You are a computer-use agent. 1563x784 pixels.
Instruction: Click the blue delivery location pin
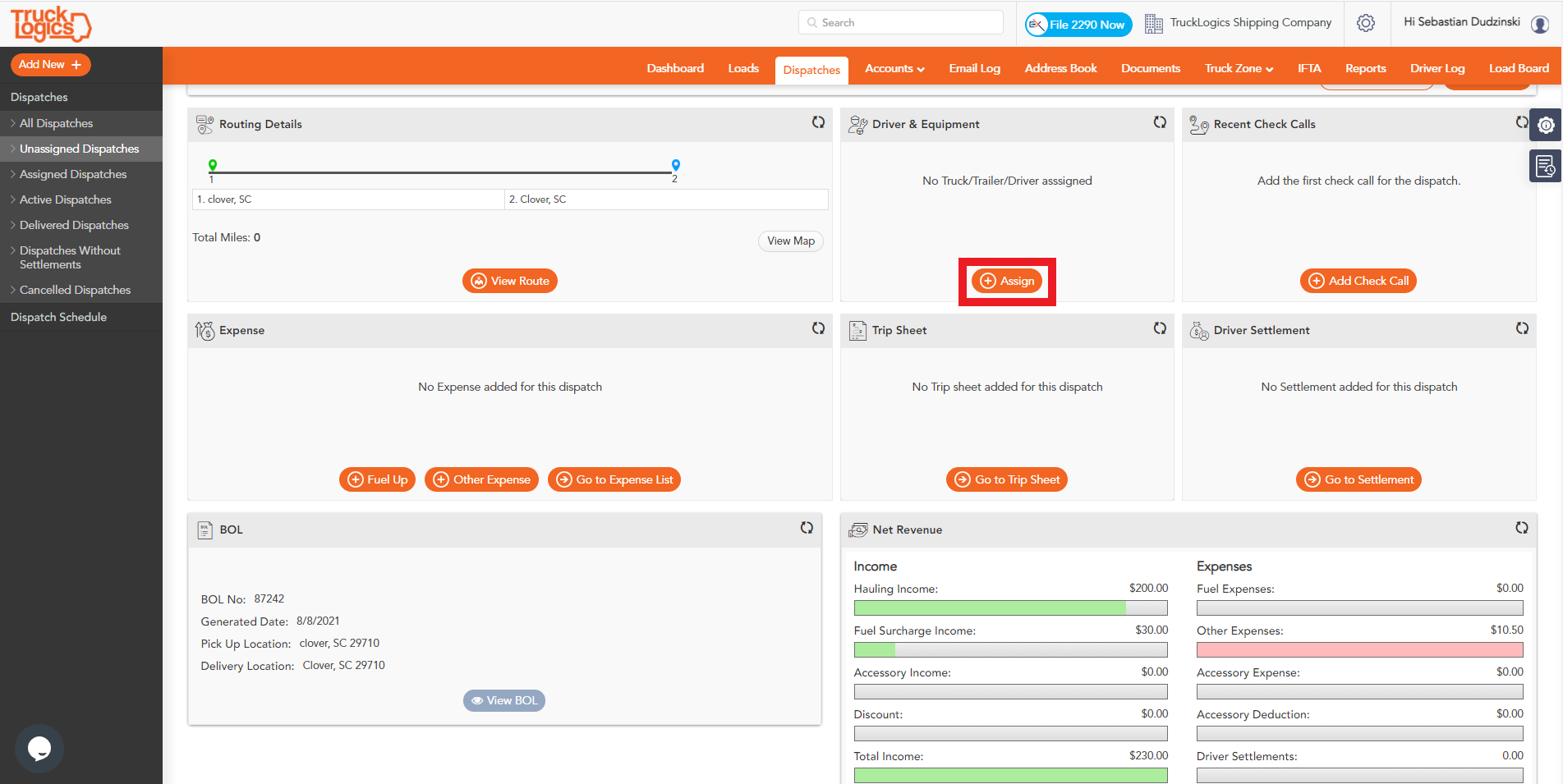[676, 165]
